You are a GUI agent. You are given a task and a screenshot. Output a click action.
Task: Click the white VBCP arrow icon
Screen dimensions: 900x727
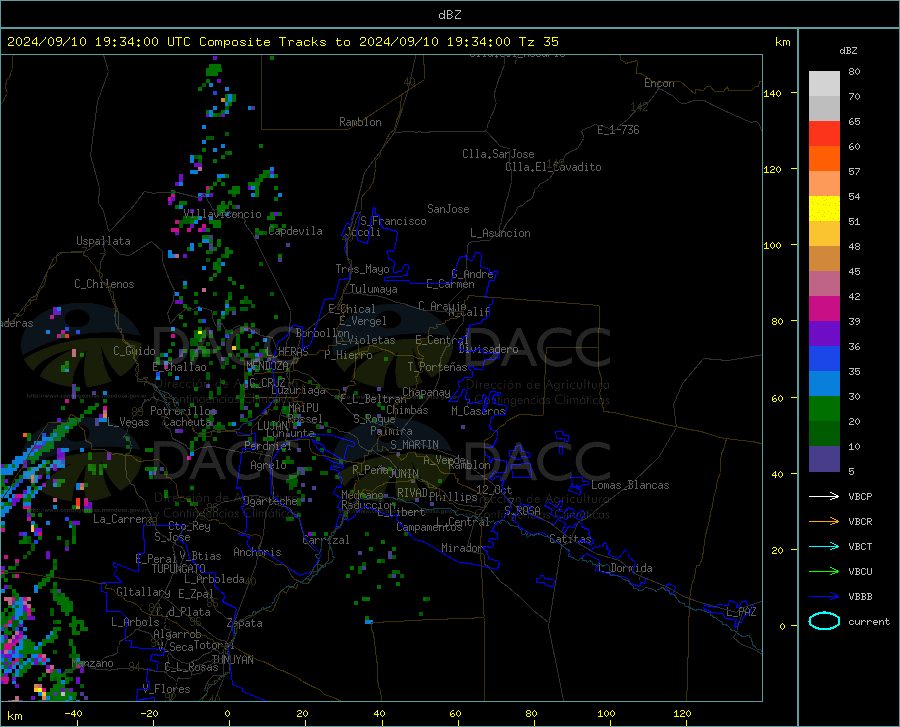point(824,496)
